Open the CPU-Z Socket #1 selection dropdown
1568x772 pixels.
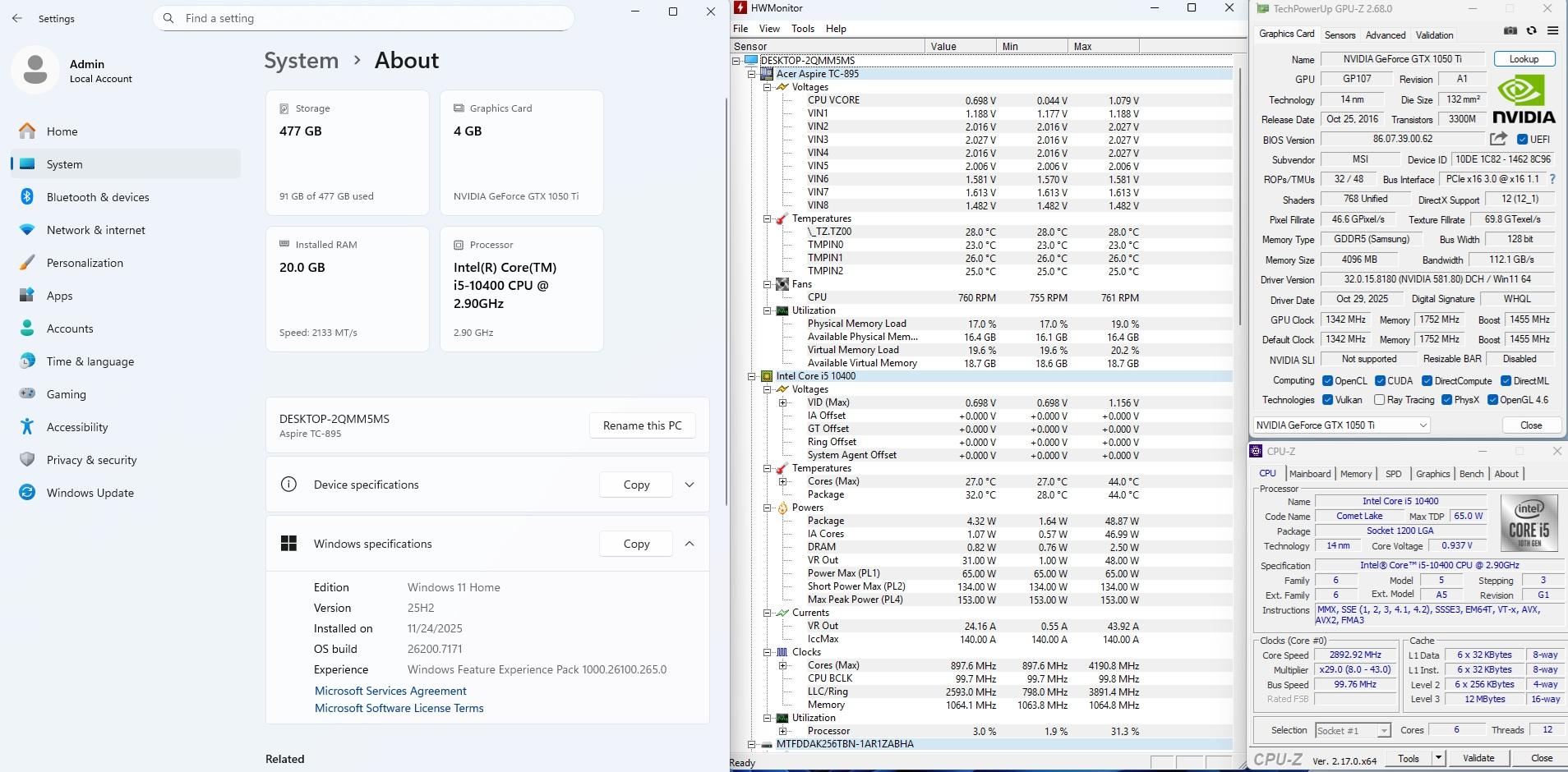coord(1353,730)
